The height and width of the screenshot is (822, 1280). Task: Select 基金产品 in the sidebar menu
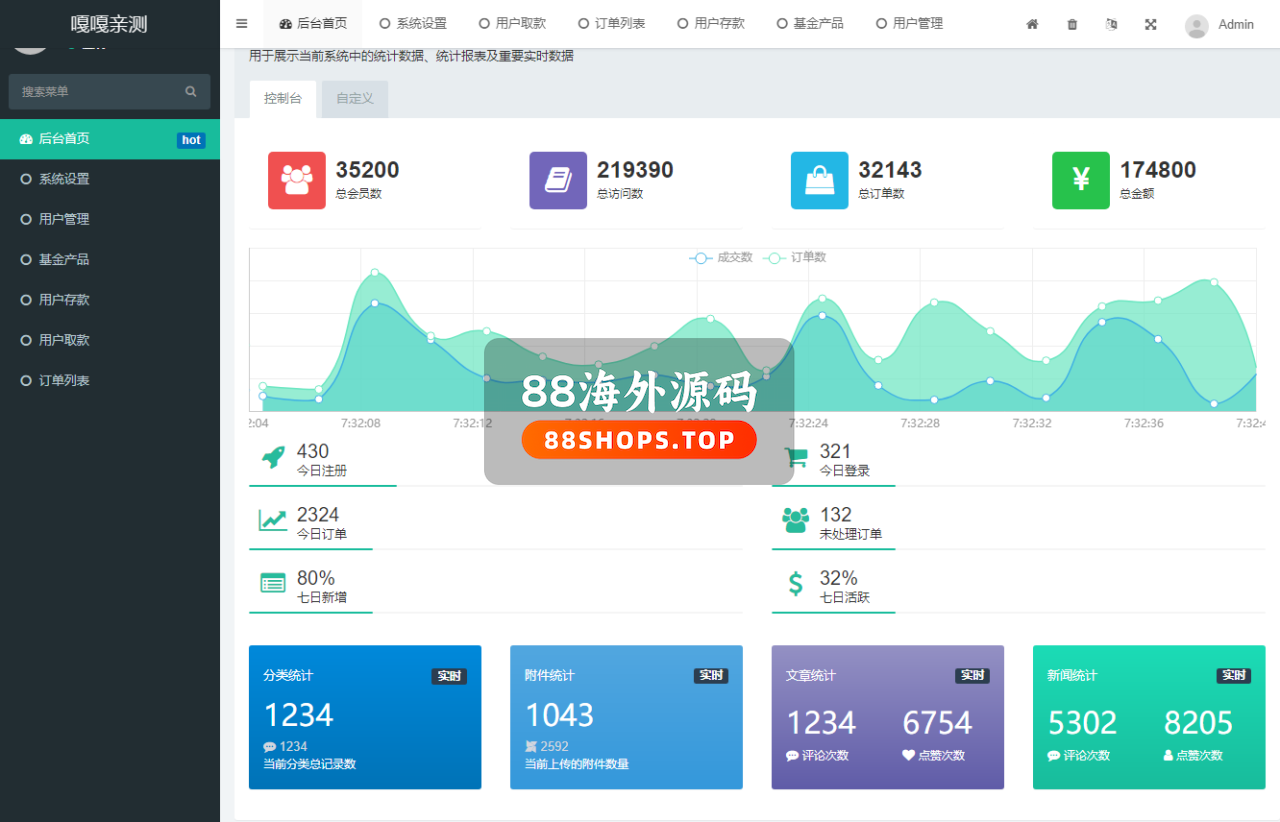point(64,259)
